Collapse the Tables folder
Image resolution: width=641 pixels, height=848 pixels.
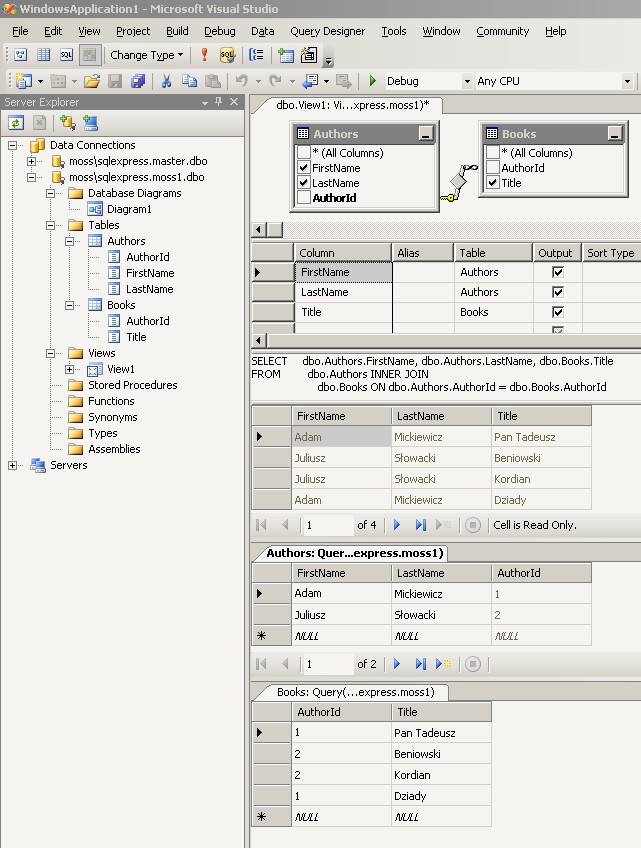click(50, 225)
